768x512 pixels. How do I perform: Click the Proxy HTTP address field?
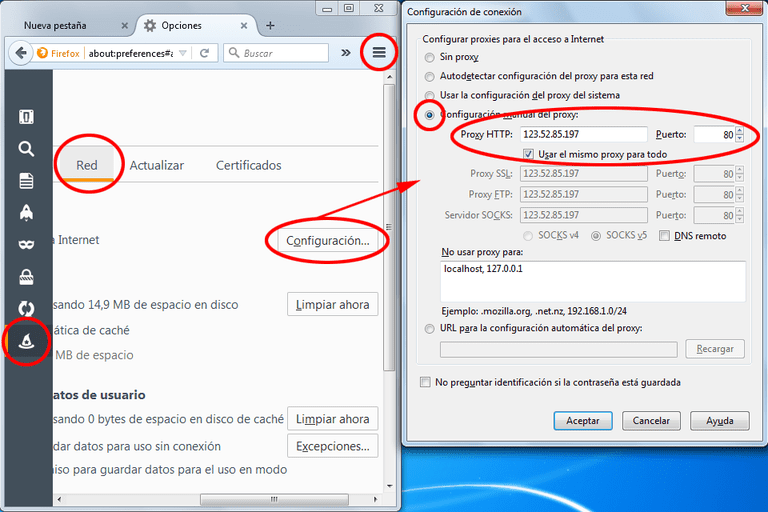[x=584, y=134]
